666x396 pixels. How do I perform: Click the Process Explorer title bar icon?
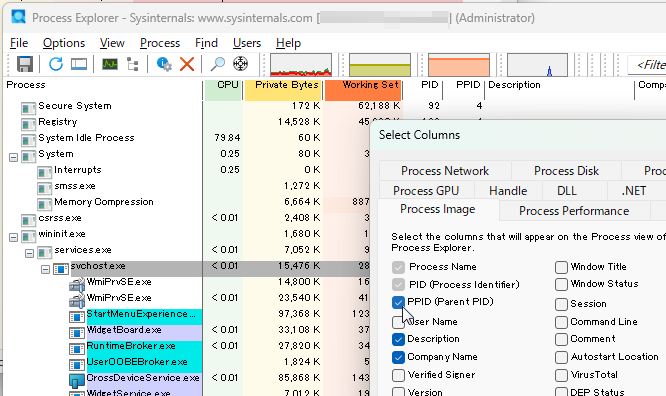[x=19, y=17]
